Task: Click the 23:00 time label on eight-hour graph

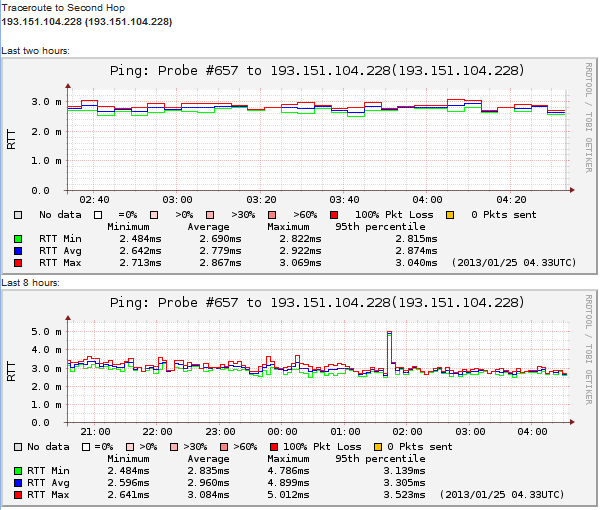Action: point(219,432)
